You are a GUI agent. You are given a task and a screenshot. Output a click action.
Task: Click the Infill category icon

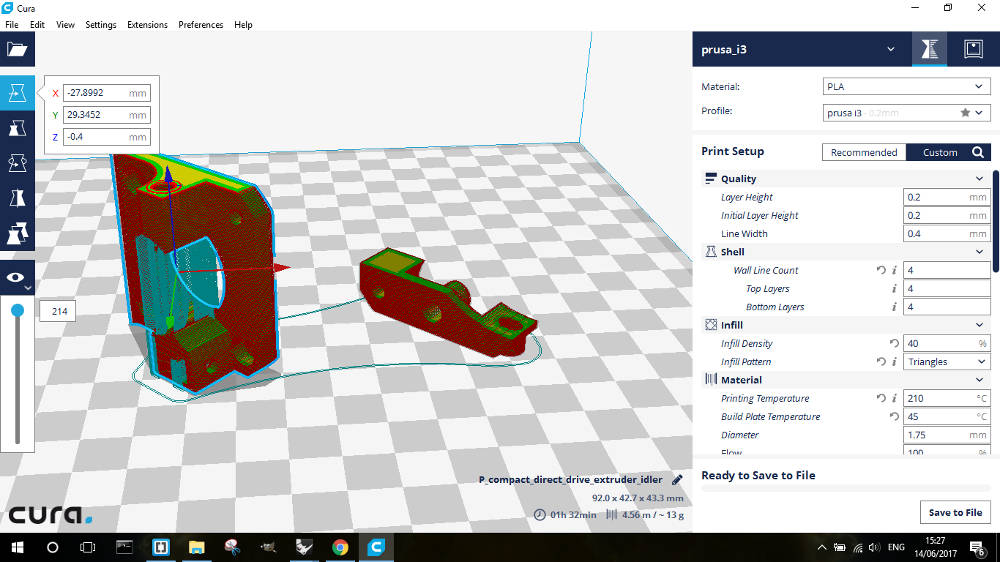(710, 325)
